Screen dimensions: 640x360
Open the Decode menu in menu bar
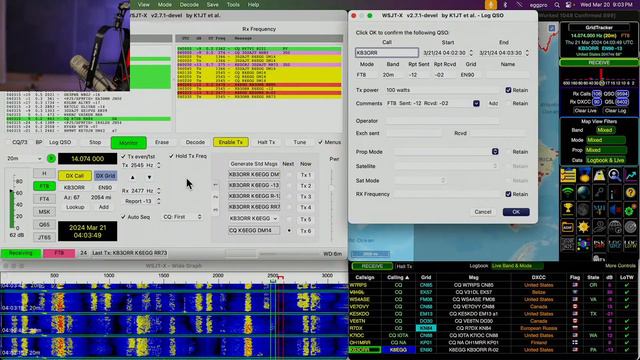pos(189,4)
